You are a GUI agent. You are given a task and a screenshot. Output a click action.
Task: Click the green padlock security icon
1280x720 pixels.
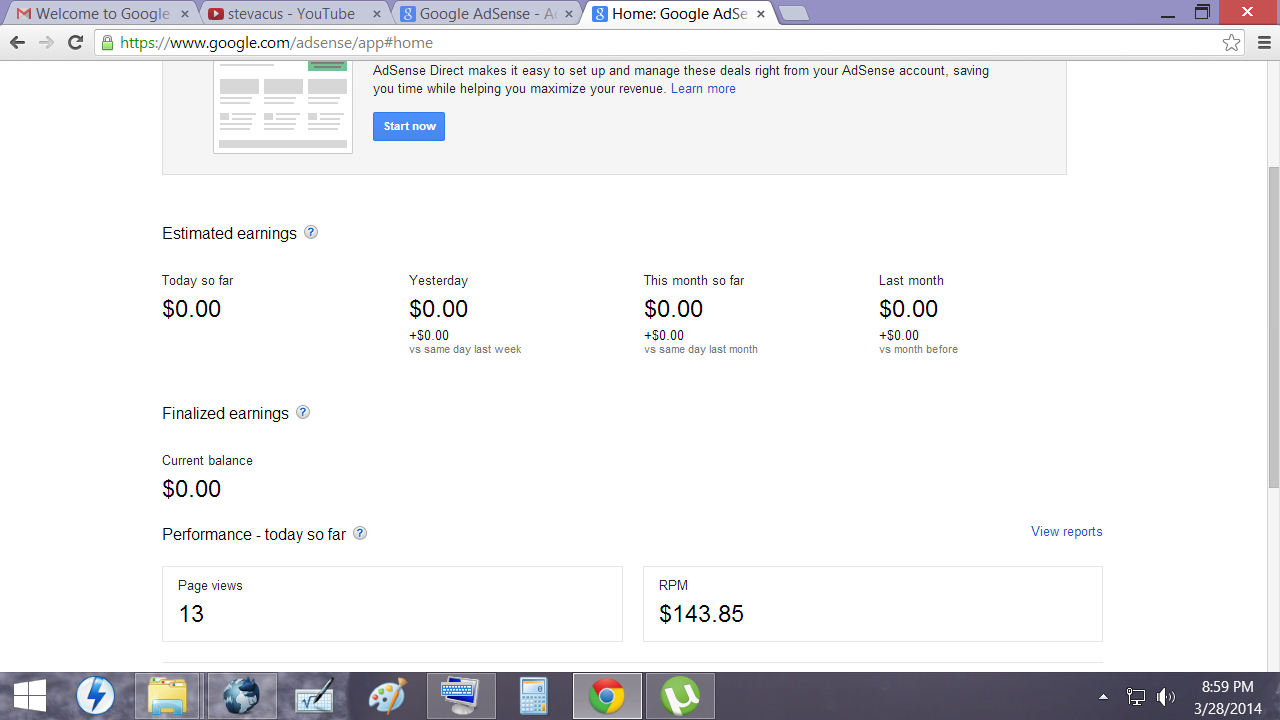tap(107, 43)
